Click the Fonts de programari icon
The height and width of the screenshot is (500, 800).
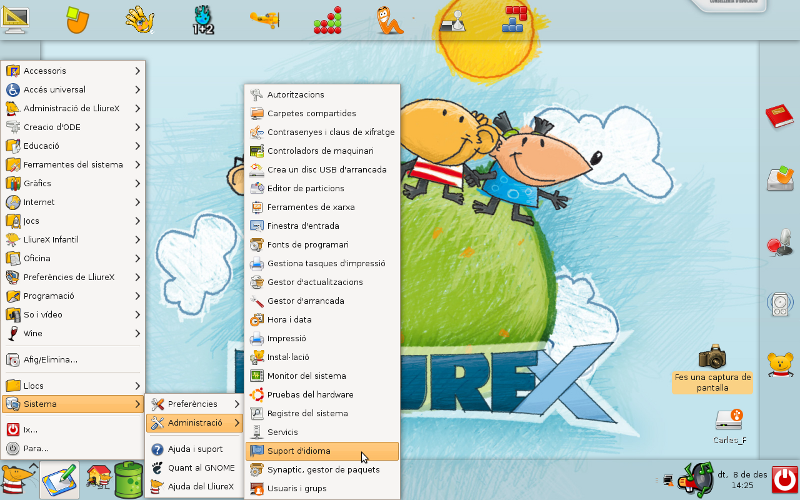(x=257, y=245)
